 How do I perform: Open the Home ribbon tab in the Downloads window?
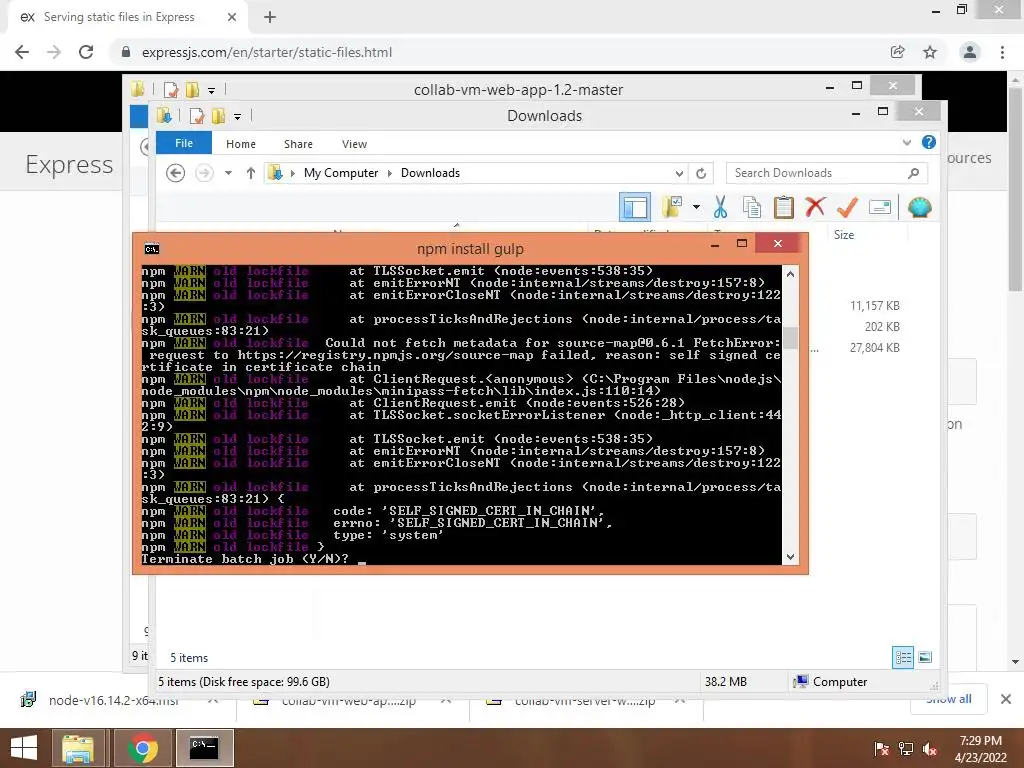click(240, 144)
